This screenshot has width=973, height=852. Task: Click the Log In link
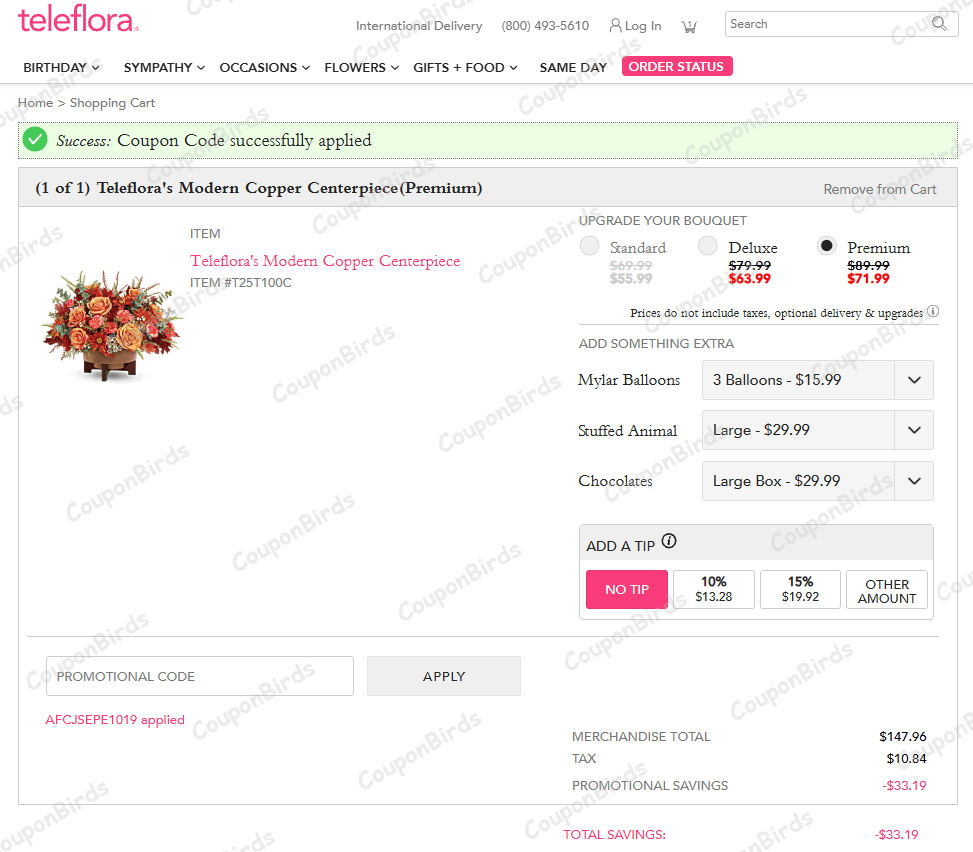[x=643, y=26]
